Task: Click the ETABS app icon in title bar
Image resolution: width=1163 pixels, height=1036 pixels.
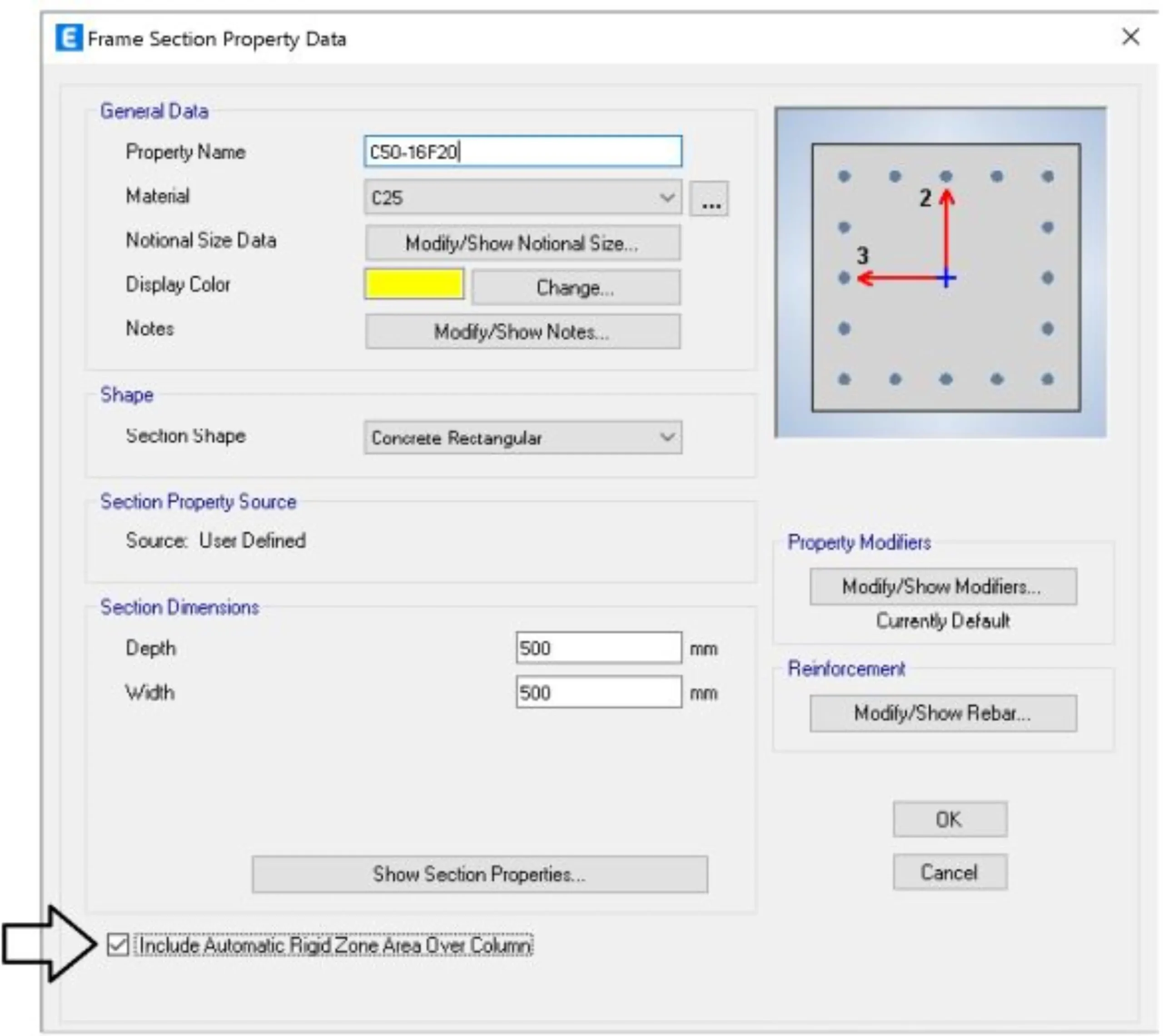Action: pyautogui.click(x=69, y=38)
